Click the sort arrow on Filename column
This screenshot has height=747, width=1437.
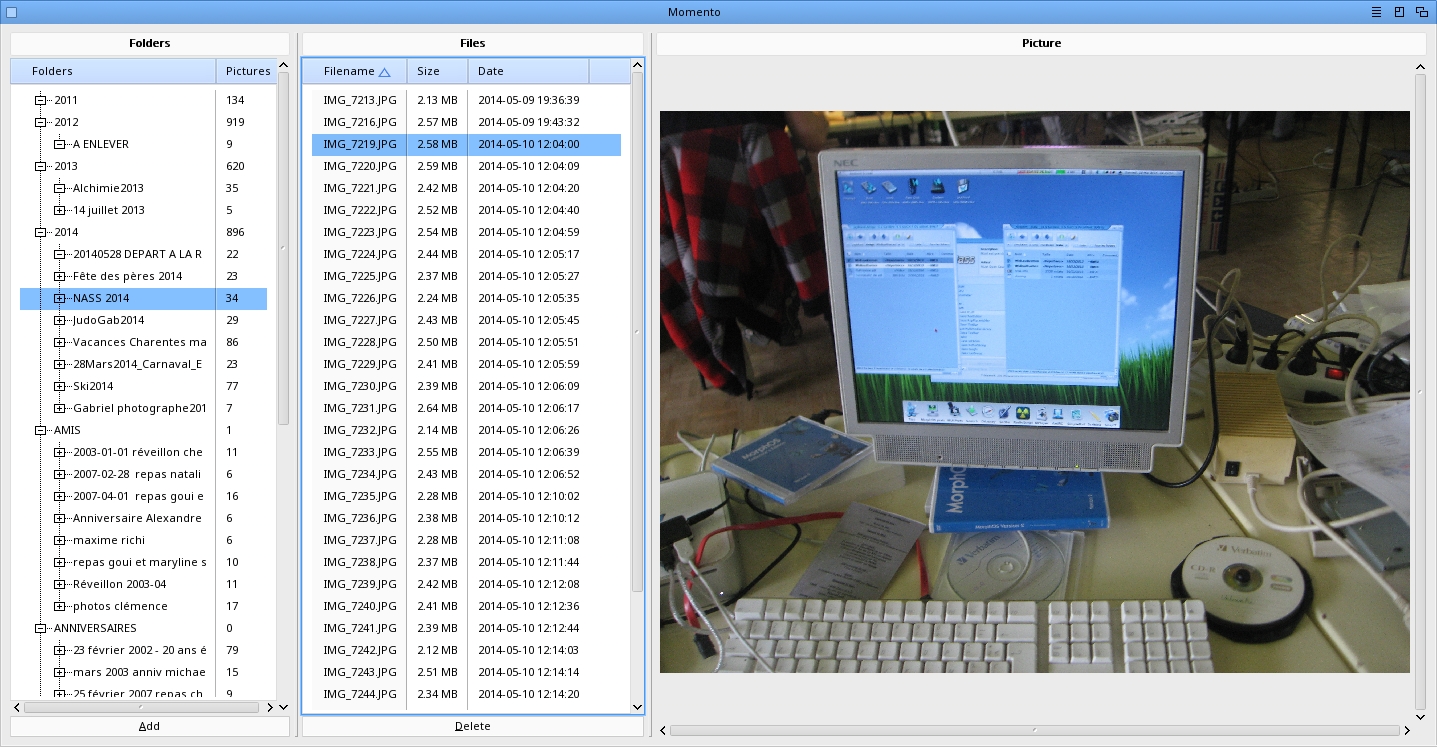[x=384, y=72]
